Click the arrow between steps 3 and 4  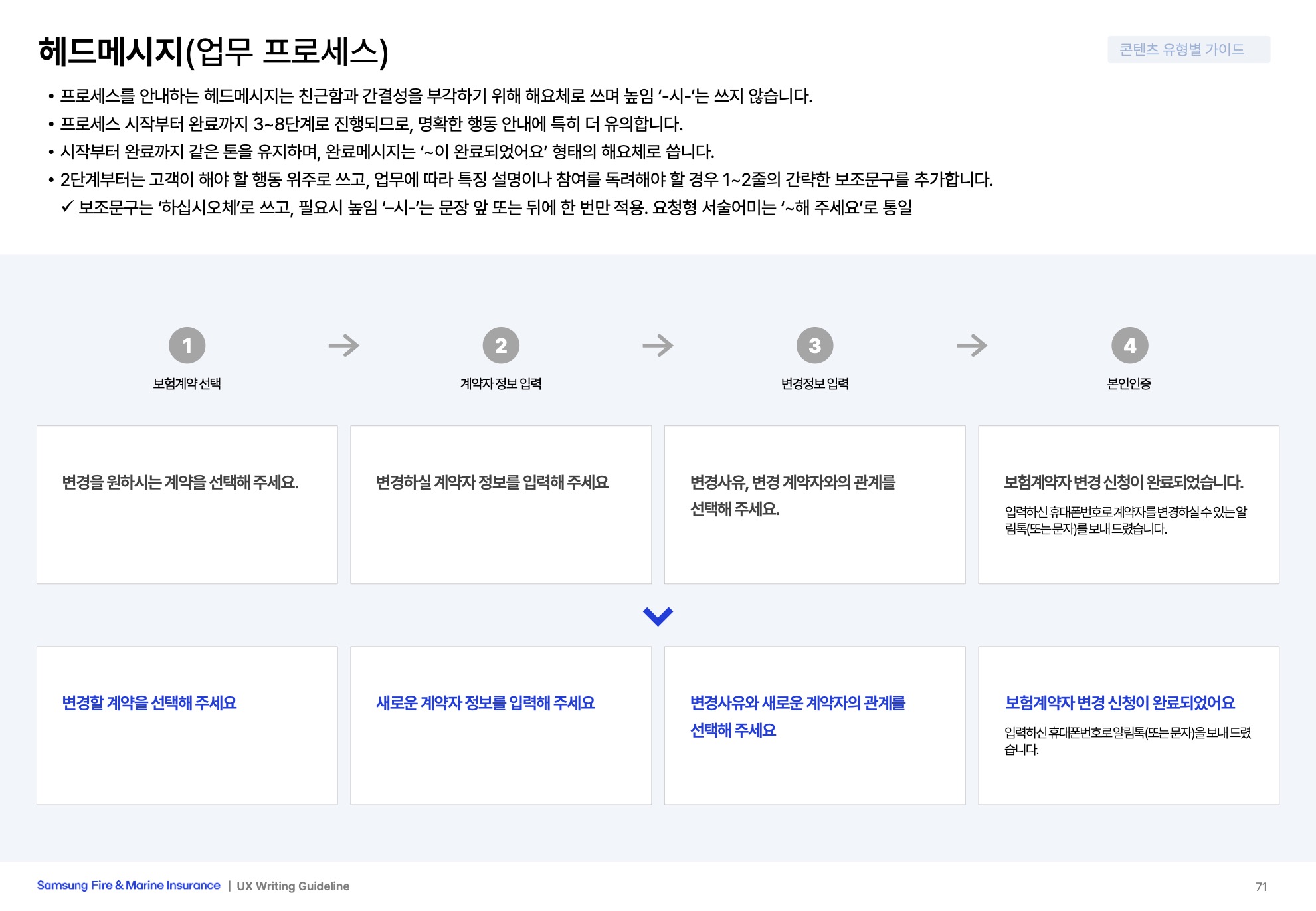(x=972, y=346)
